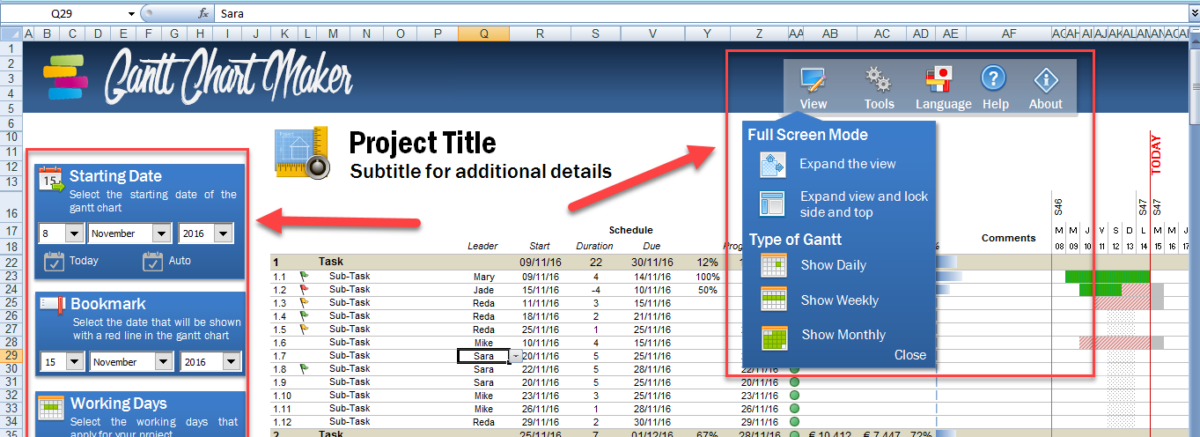1200x437 pixels.
Task: Open the Tools gears icon
Action: click(878, 80)
